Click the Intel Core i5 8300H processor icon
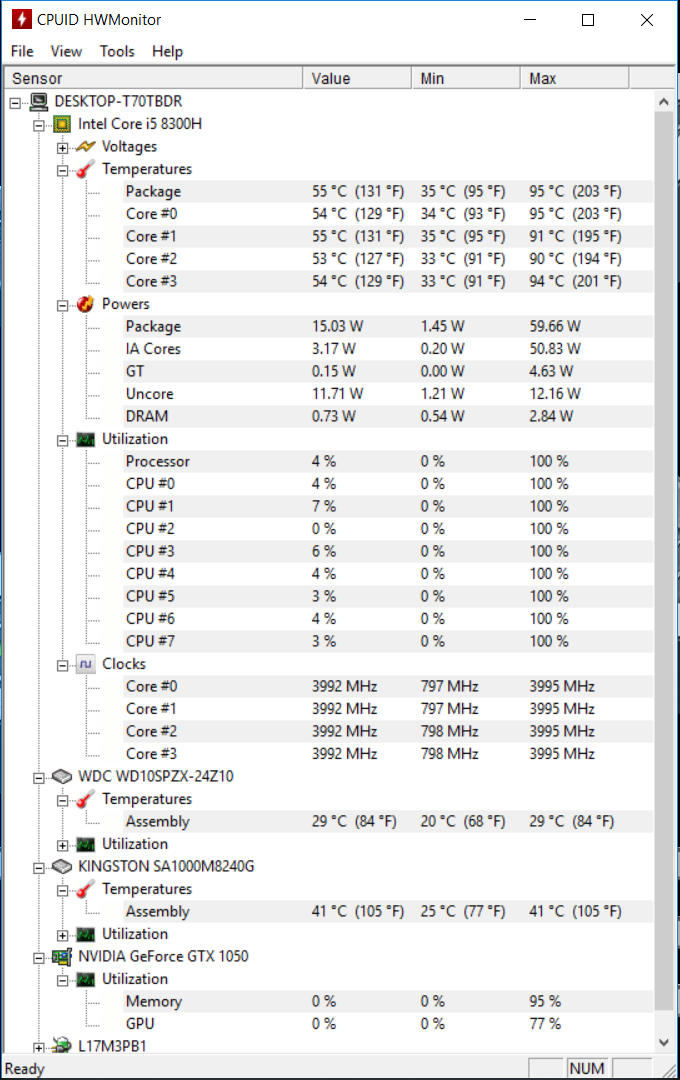 (62, 124)
